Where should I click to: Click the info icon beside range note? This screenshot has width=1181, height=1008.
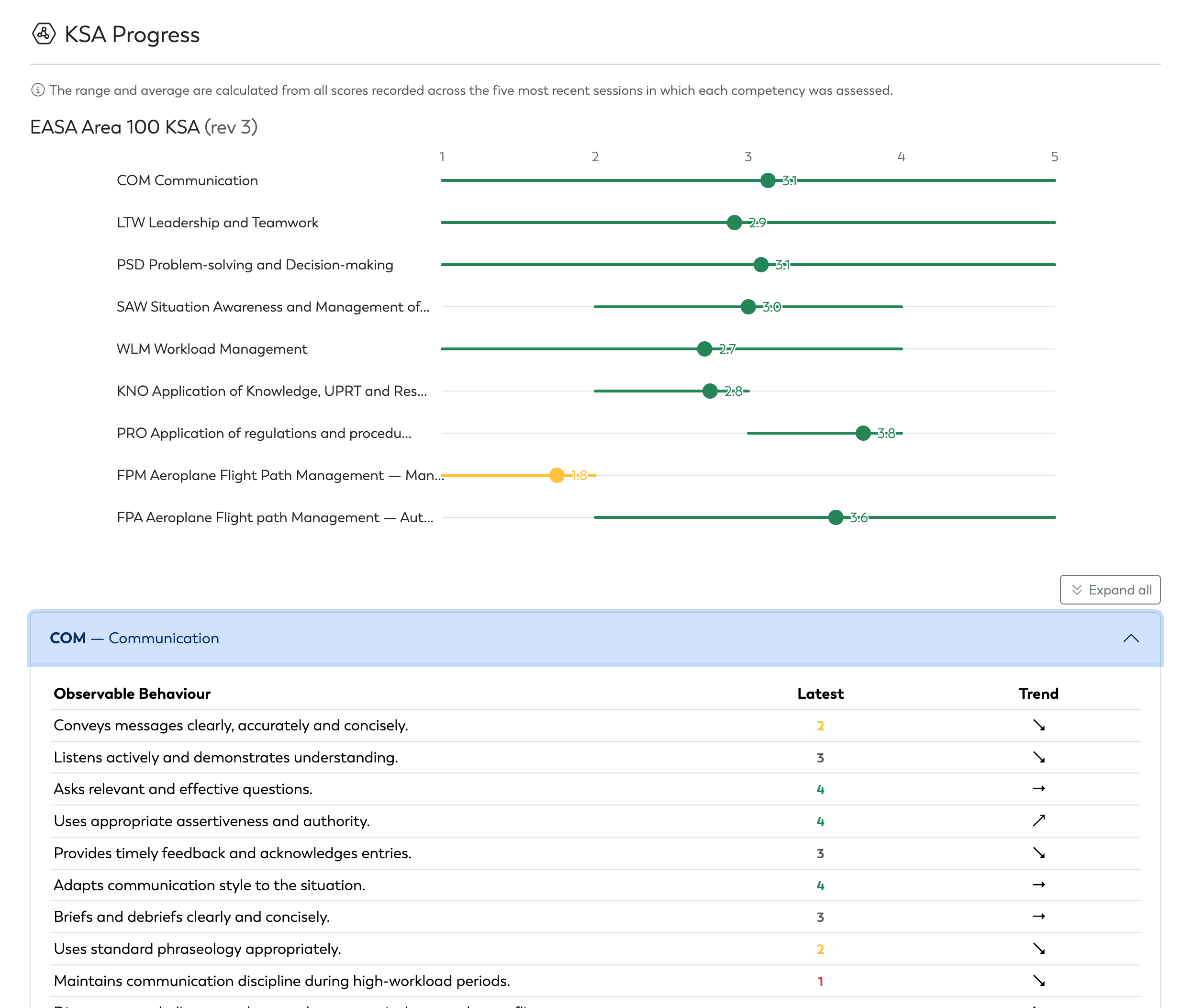coord(38,90)
